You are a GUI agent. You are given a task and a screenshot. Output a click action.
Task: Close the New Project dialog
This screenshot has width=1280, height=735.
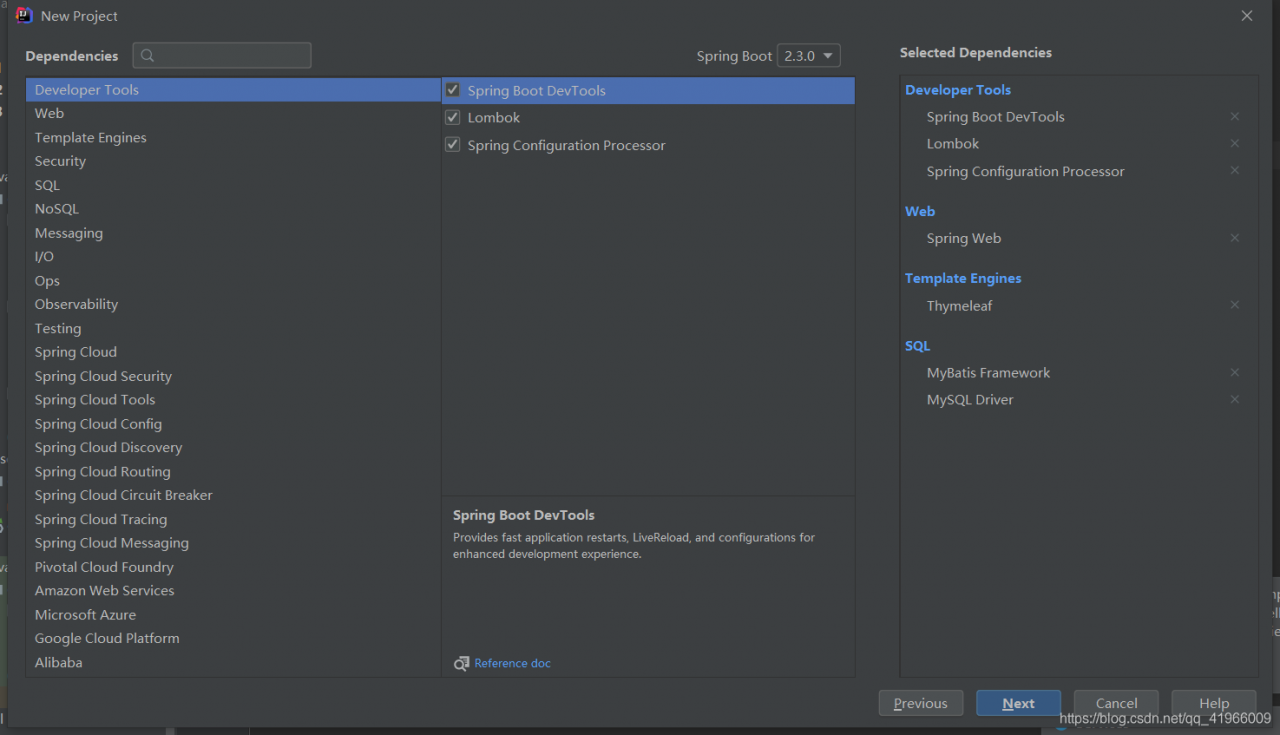coord(1247,16)
